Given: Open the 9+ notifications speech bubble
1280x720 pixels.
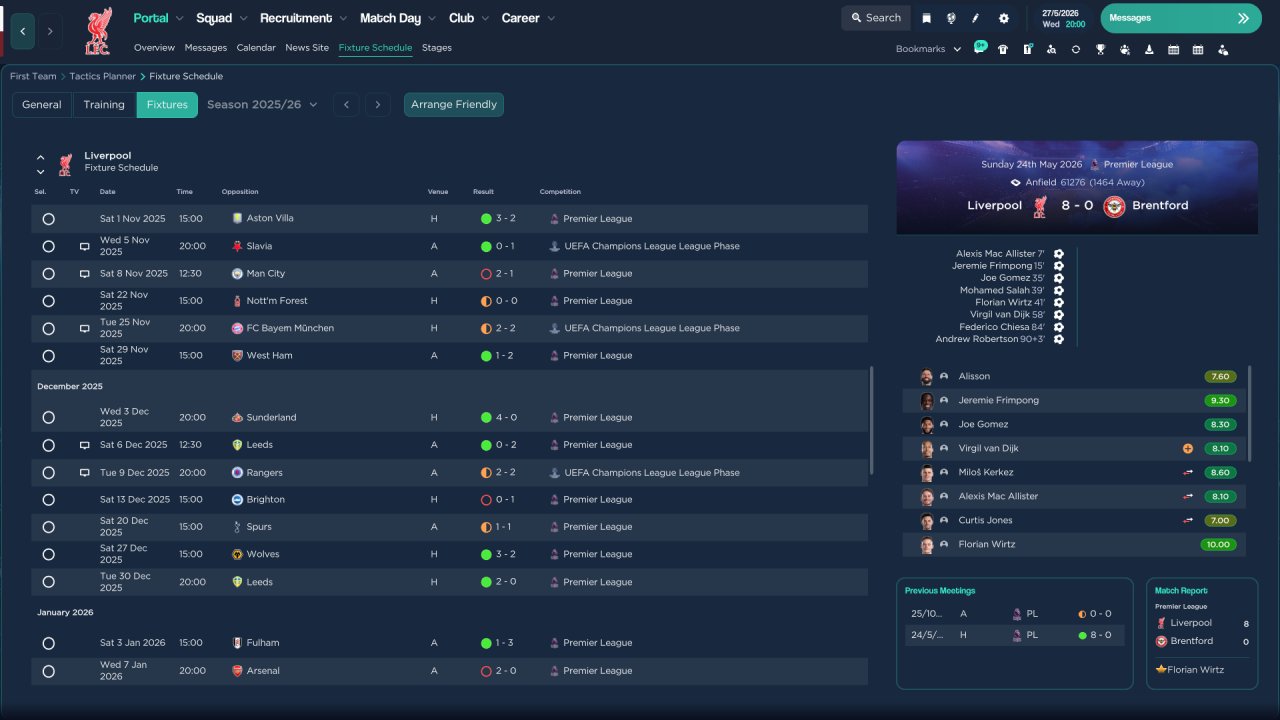Looking at the screenshot, I should [980, 48].
